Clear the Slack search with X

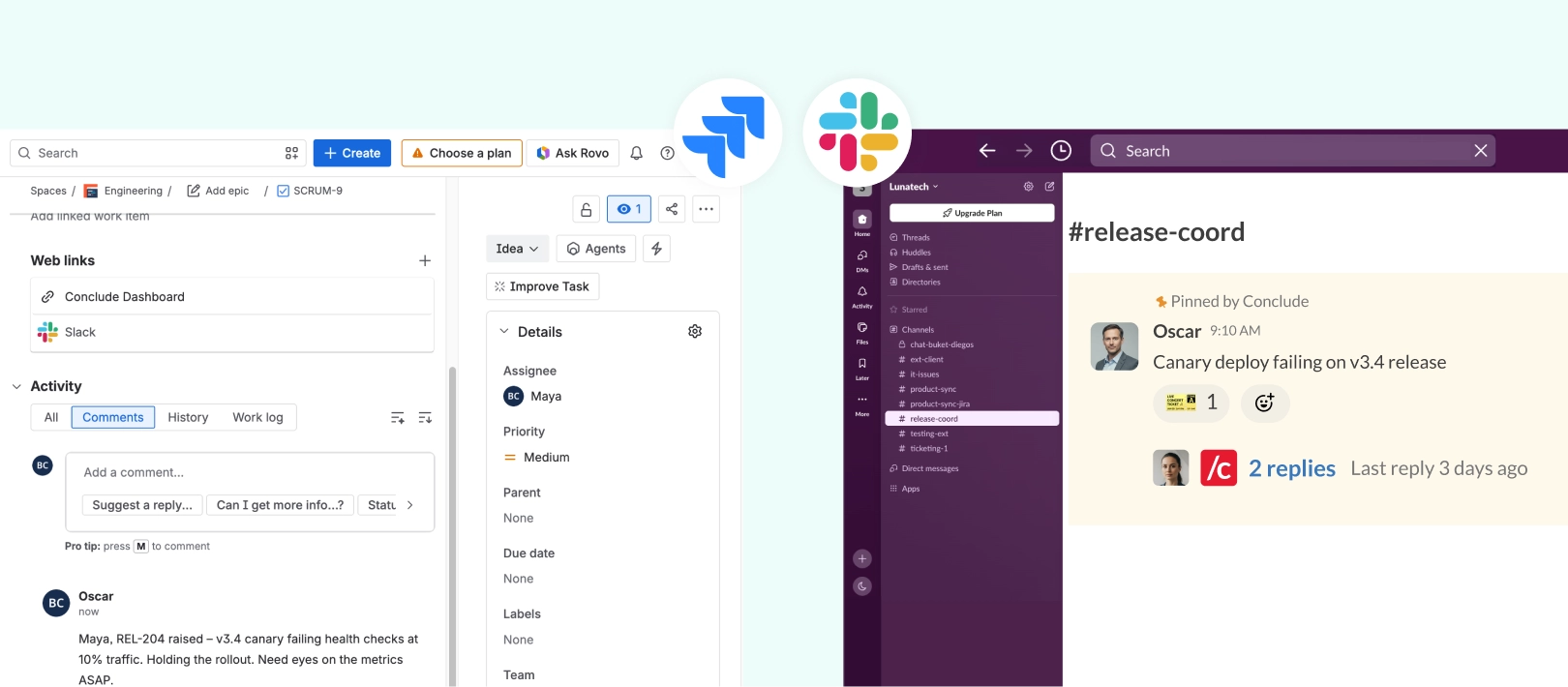(1480, 150)
